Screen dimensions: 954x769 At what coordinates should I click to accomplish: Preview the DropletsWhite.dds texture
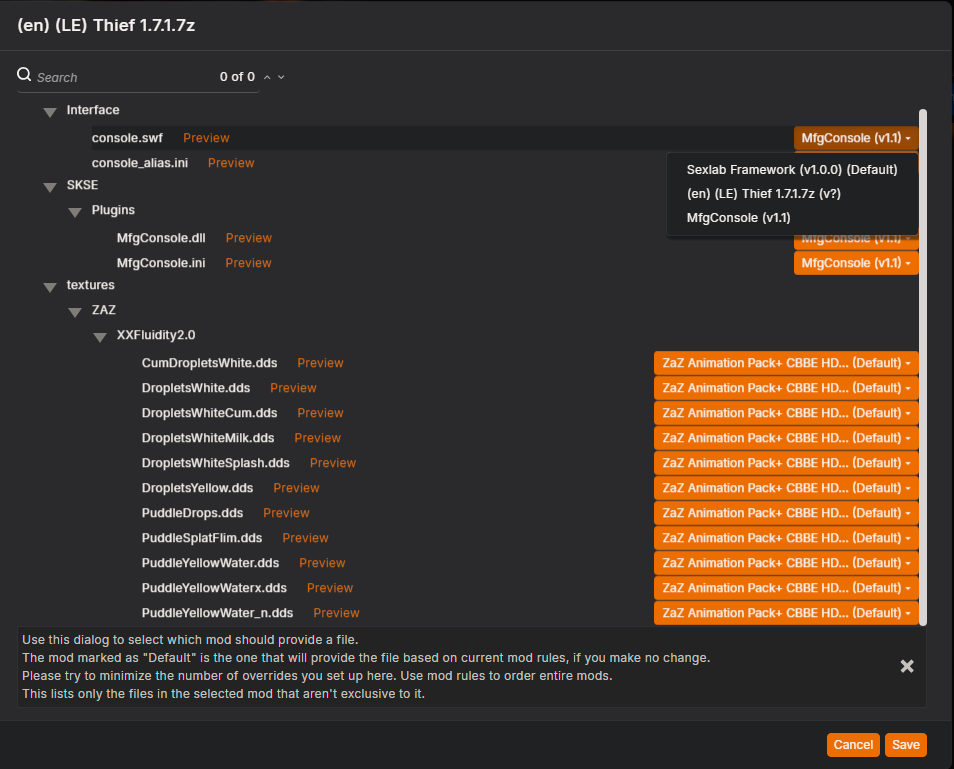[293, 388]
